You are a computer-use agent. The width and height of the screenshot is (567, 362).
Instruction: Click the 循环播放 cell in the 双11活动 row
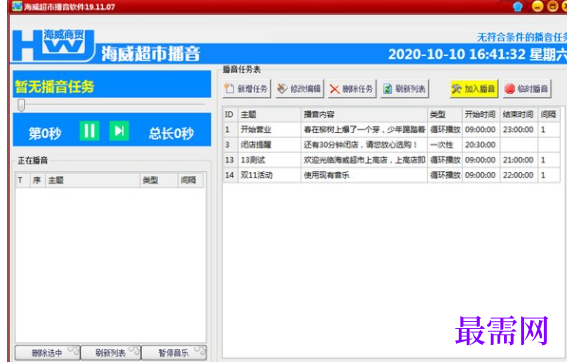[x=445, y=175]
